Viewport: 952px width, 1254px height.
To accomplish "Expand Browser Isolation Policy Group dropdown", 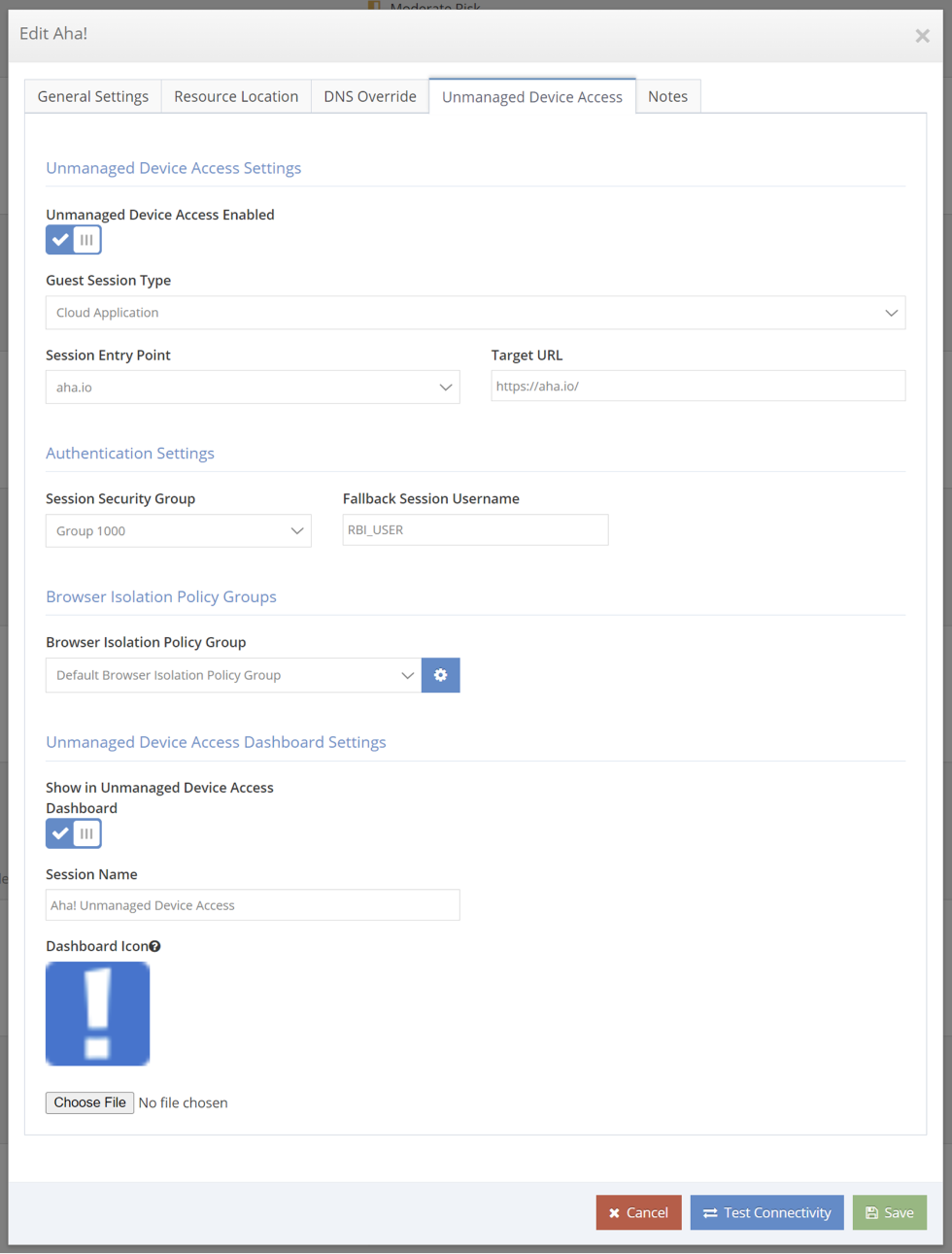I will (233, 675).
